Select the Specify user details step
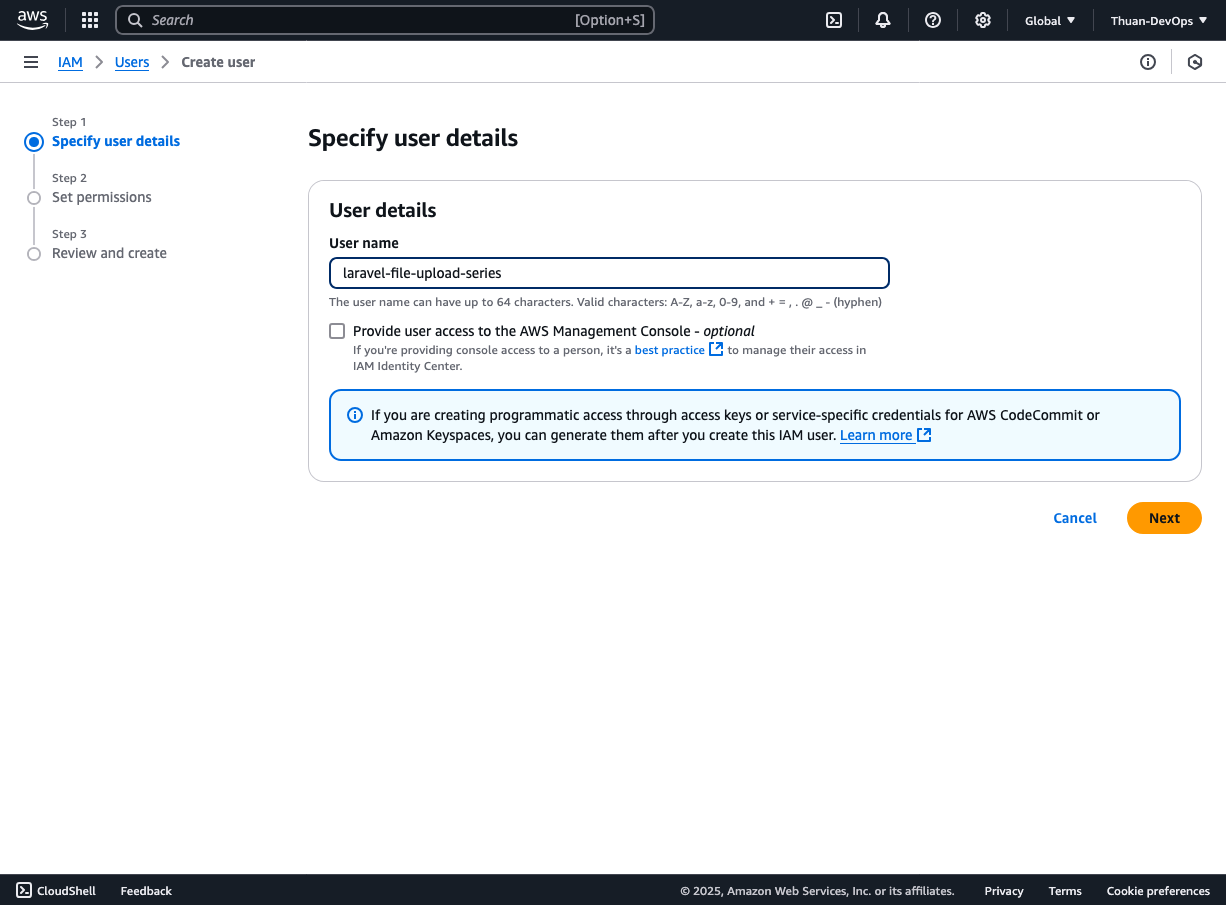This screenshot has height=905, width=1226. (116, 141)
